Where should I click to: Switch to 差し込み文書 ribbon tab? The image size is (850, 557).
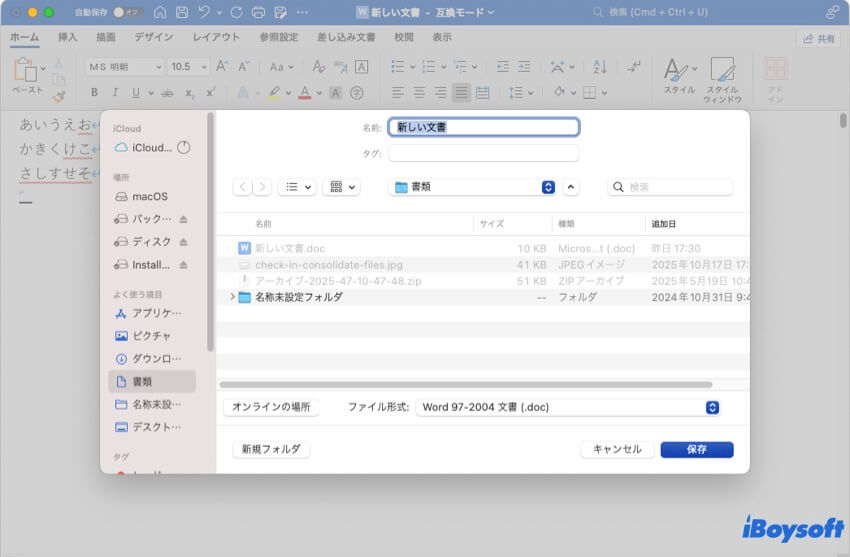(346, 37)
